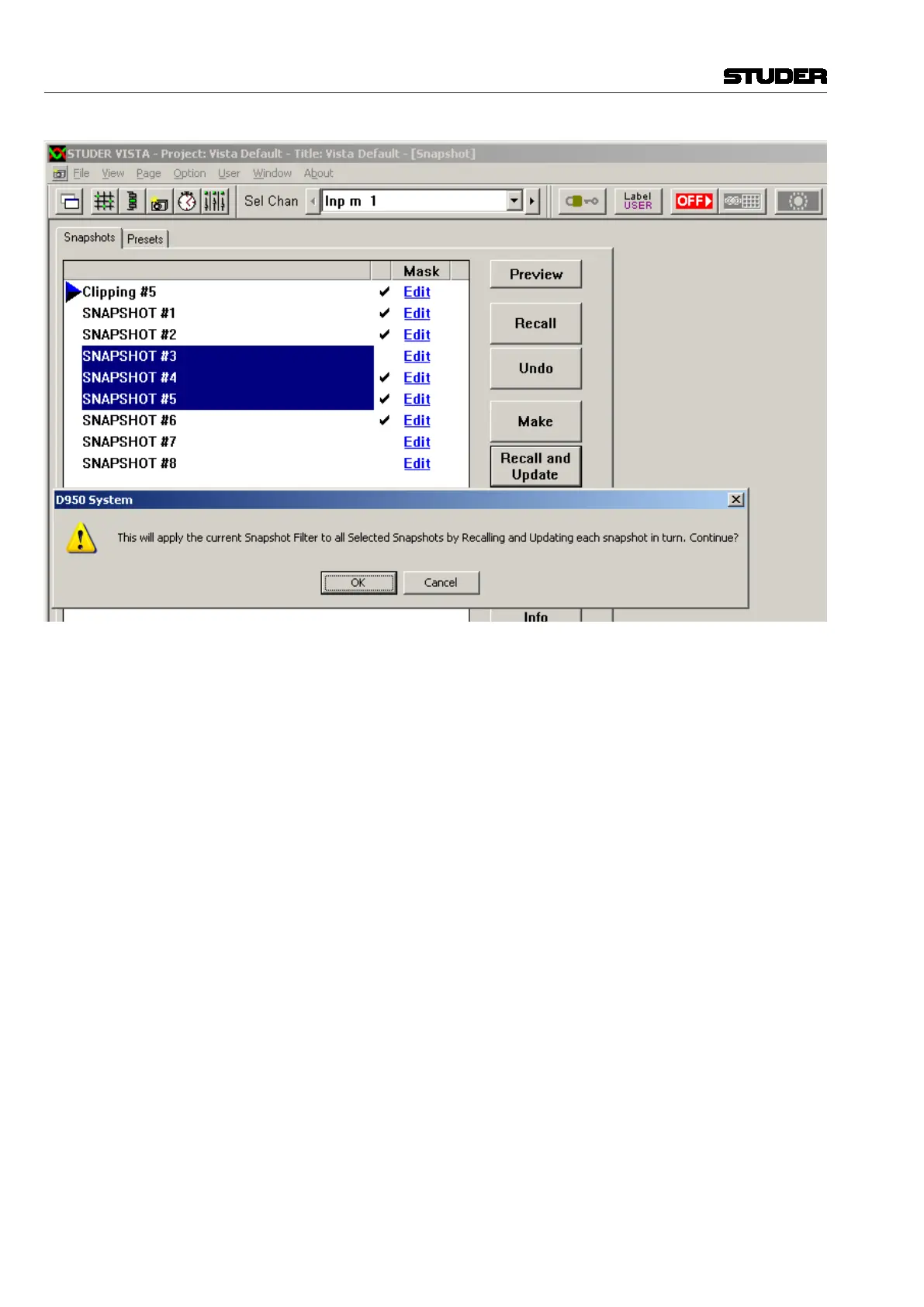
Task: Select the SNAPSHOT #6 row
Action: [x=227, y=421]
